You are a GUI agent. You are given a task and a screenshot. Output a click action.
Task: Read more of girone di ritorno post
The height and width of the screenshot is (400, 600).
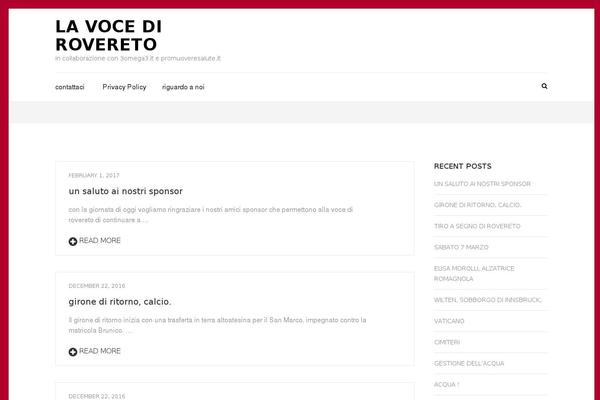point(99,351)
